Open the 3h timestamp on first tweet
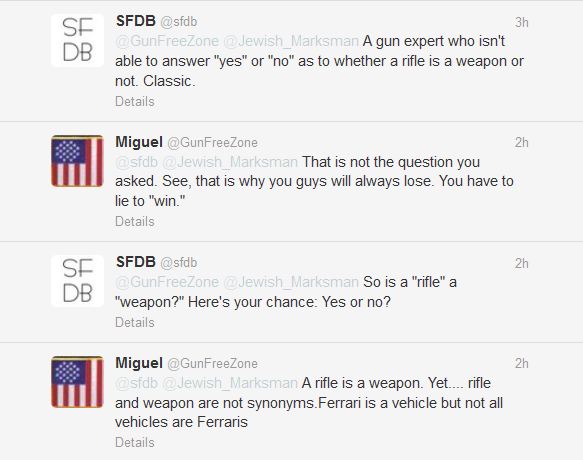The width and height of the screenshot is (583, 460). pyautogui.click(x=522, y=23)
